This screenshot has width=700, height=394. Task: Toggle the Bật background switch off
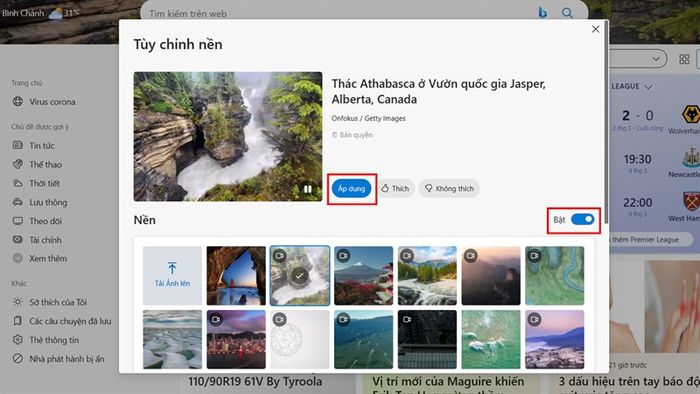583,220
